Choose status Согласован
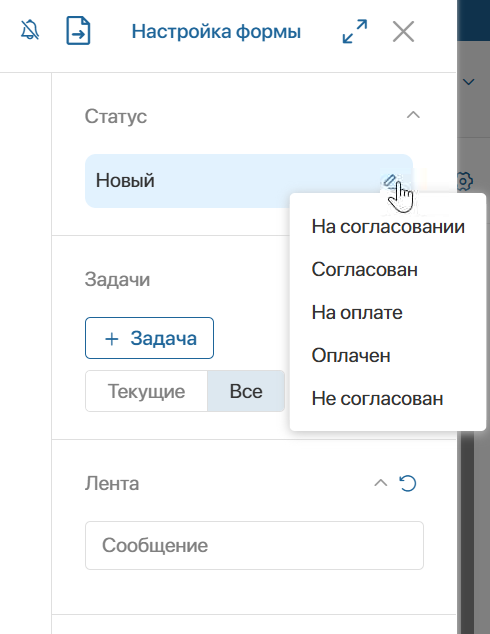Screen dimensions: 490x634 point(364,269)
